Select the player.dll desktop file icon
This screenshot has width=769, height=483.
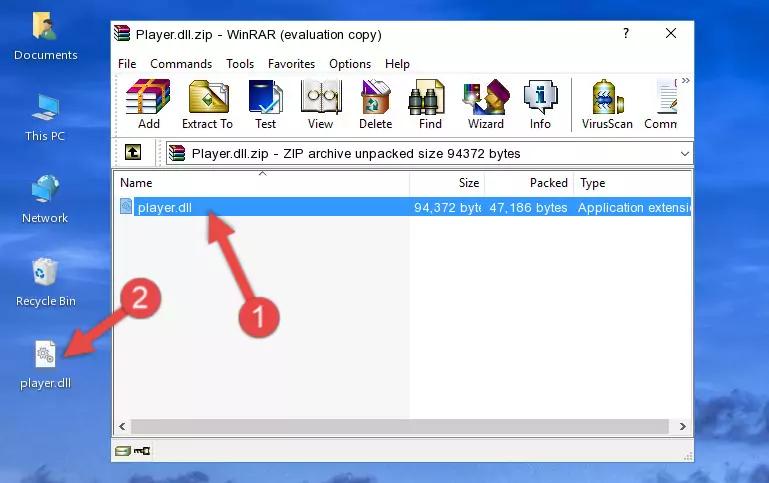(45, 365)
